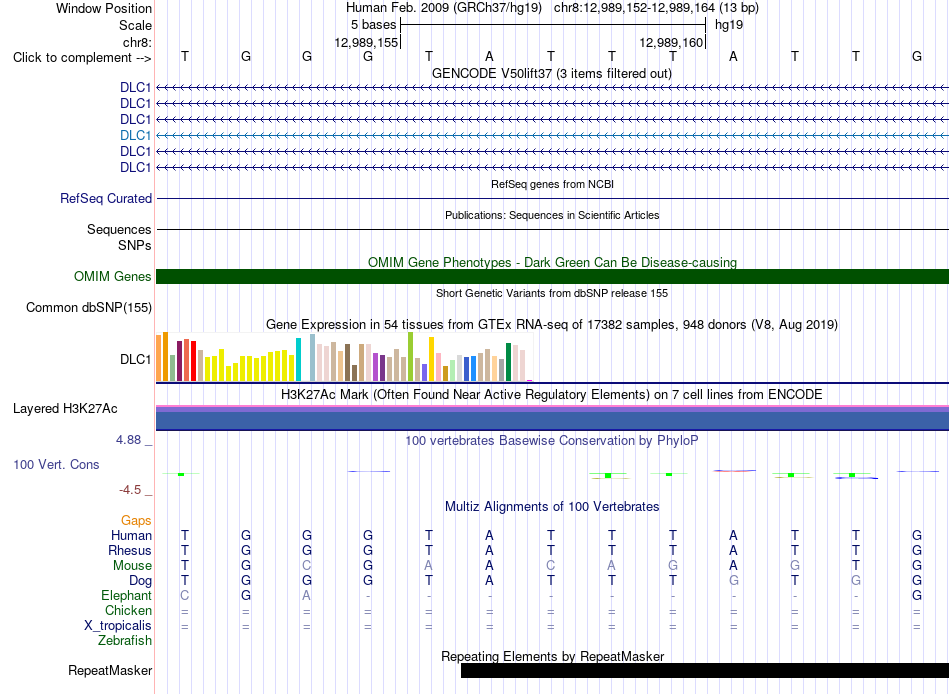Select the Zebrafish species label
950x694 pixels.
pyautogui.click(x=125, y=640)
